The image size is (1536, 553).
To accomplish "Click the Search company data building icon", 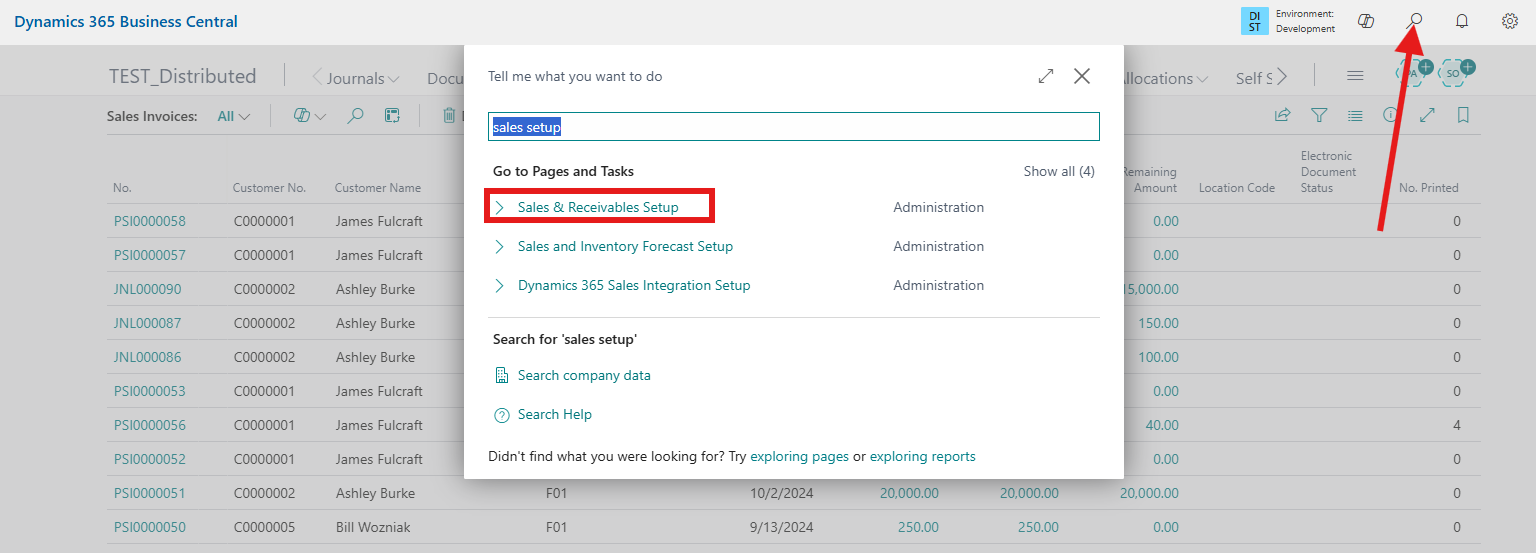I will pos(502,375).
